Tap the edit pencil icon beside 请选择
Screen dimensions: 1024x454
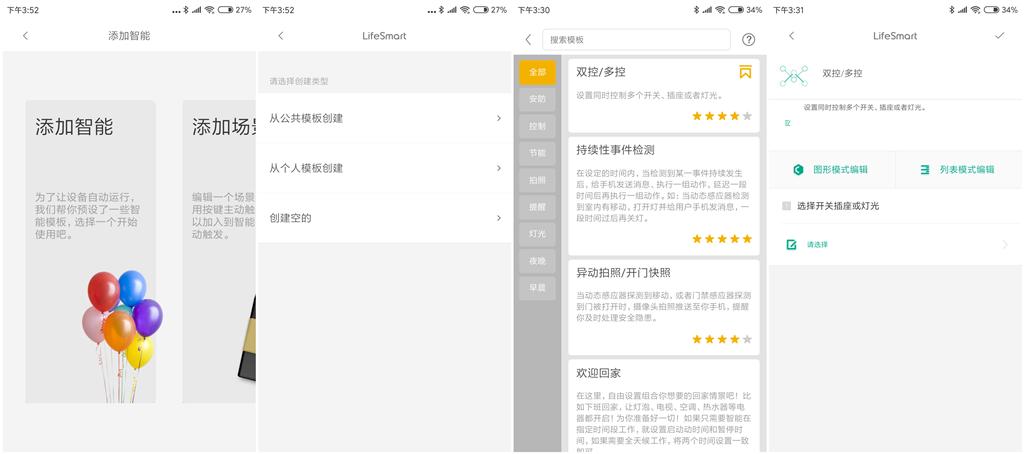coord(792,244)
